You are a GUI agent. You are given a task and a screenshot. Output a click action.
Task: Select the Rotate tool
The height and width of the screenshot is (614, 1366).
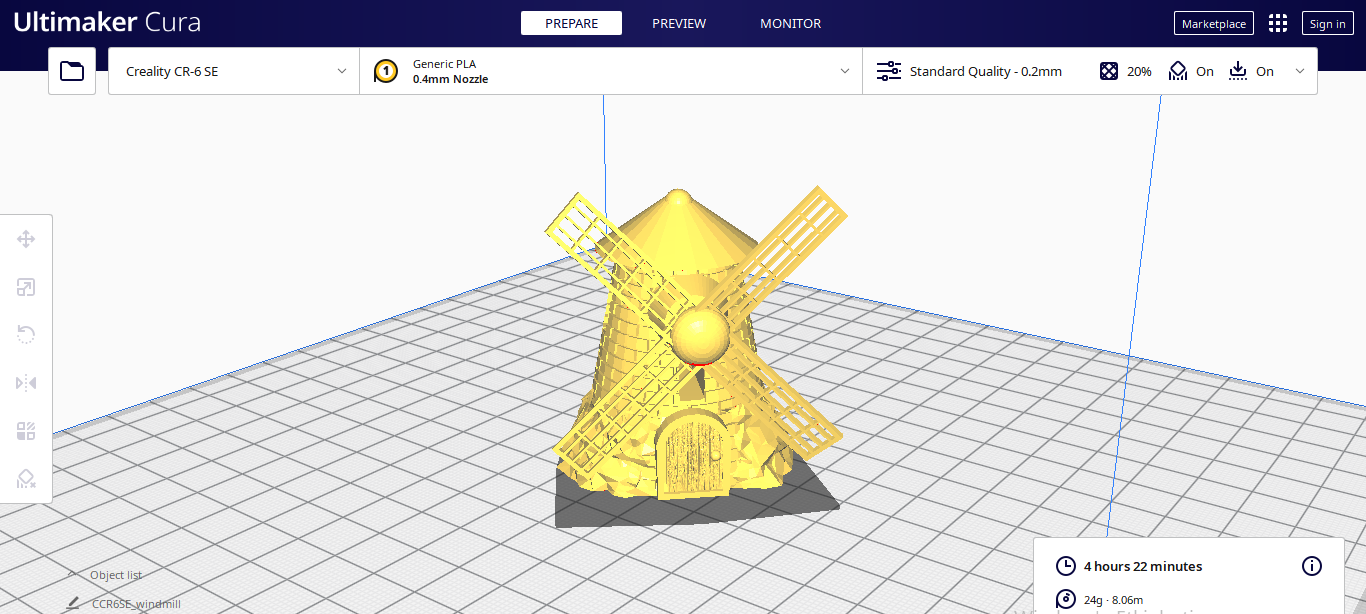coord(26,334)
